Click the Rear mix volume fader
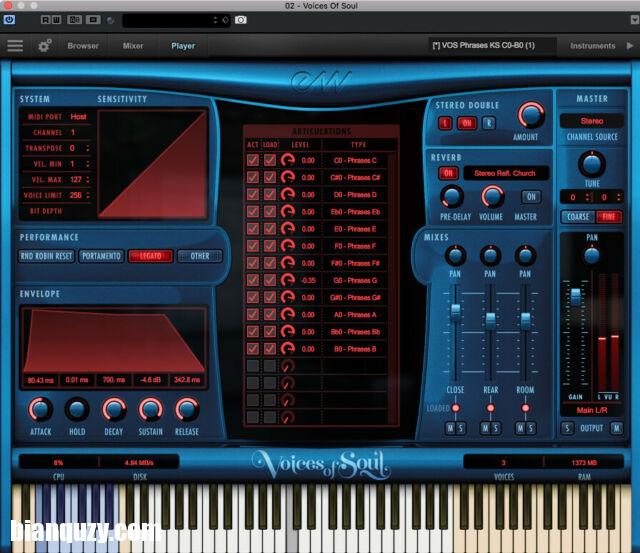The image size is (640, 553). click(x=491, y=321)
